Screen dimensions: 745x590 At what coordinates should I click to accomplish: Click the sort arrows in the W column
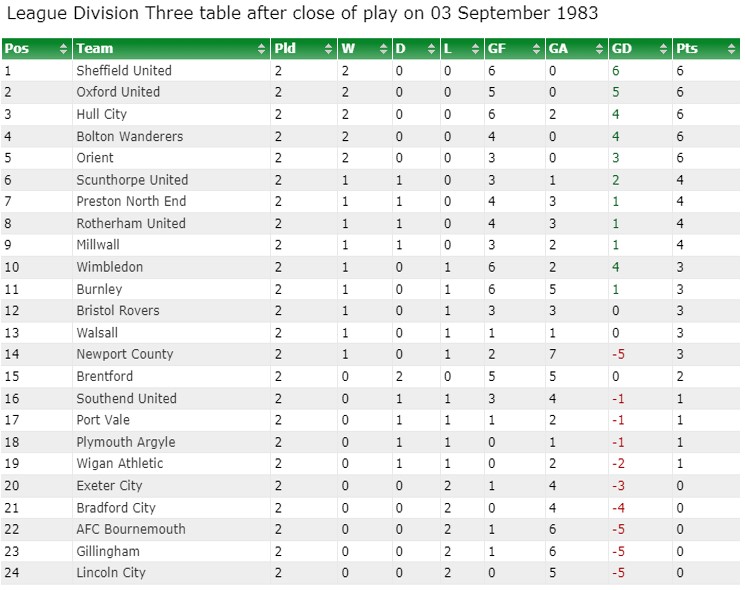pos(384,48)
